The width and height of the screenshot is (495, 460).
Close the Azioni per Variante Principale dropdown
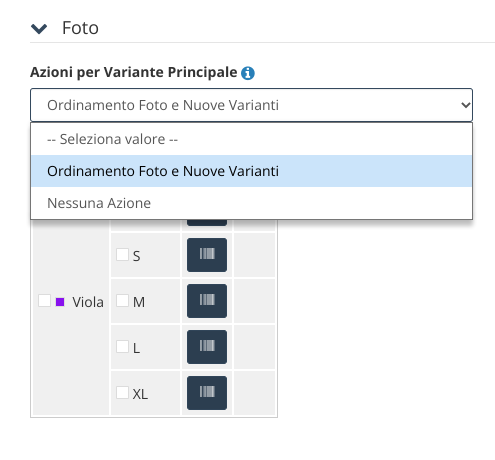tap(251, 105)
